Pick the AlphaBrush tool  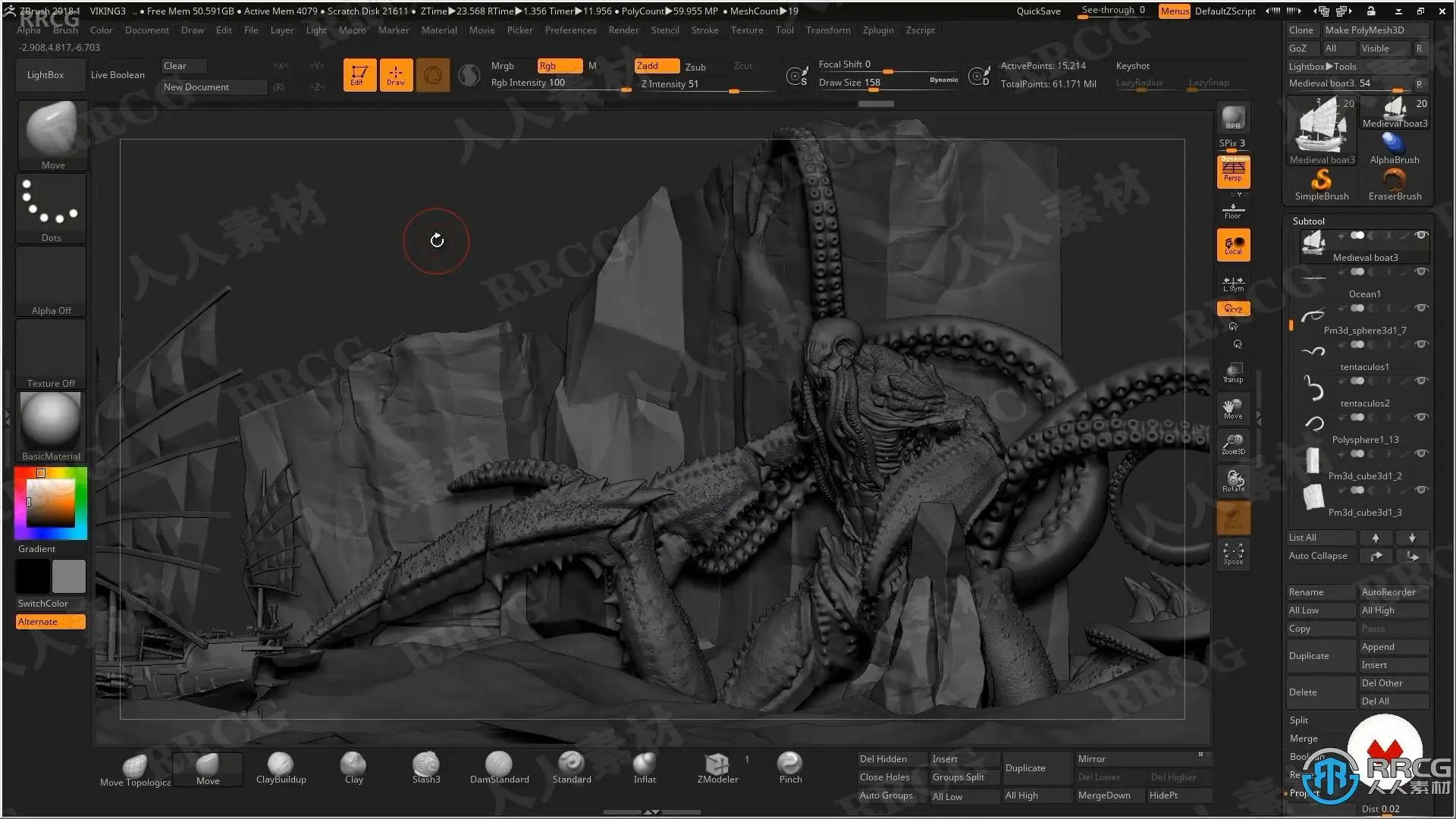(1395, 148)
